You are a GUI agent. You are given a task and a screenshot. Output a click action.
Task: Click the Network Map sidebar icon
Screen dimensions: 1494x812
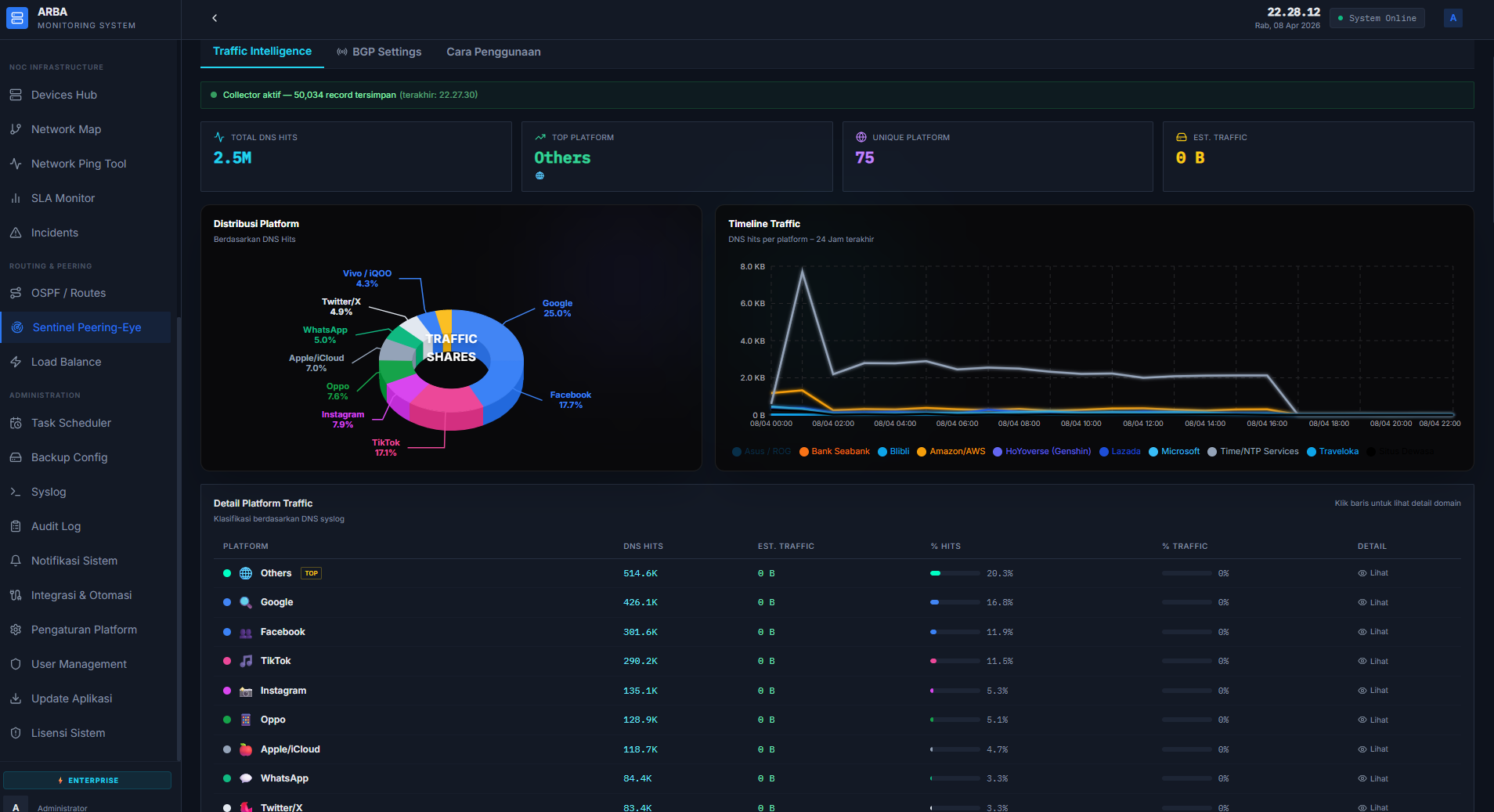(x=16, y=129)
